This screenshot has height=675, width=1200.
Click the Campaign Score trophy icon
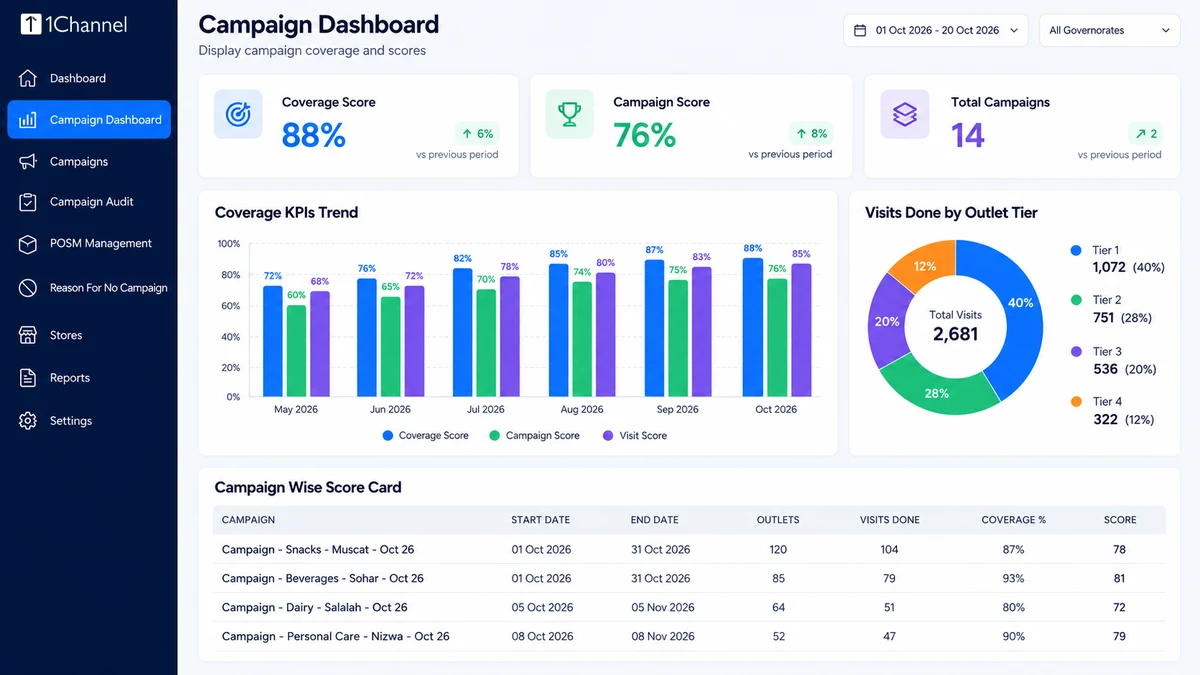coord(570,114)
